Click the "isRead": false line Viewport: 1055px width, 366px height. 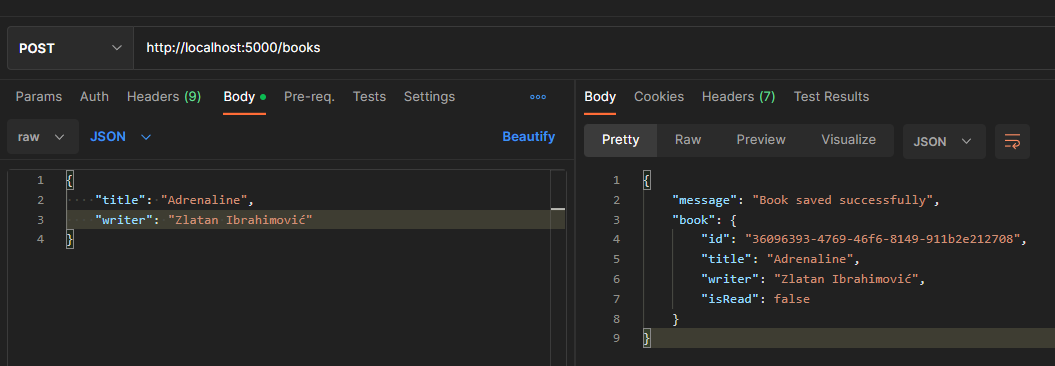click(x=755, y=299)
